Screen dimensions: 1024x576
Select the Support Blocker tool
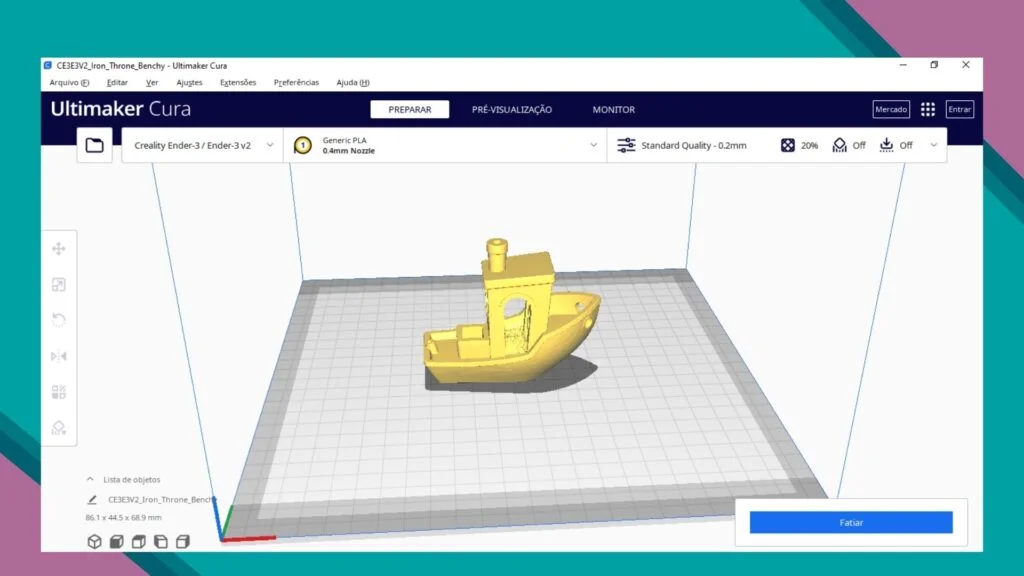click(x=59, y=428)
